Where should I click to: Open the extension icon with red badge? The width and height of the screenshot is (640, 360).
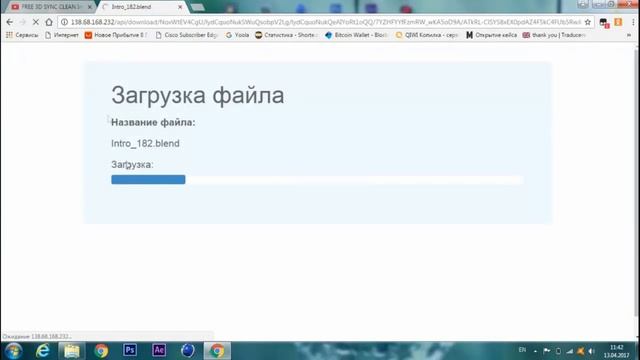[x=604, y=23]
